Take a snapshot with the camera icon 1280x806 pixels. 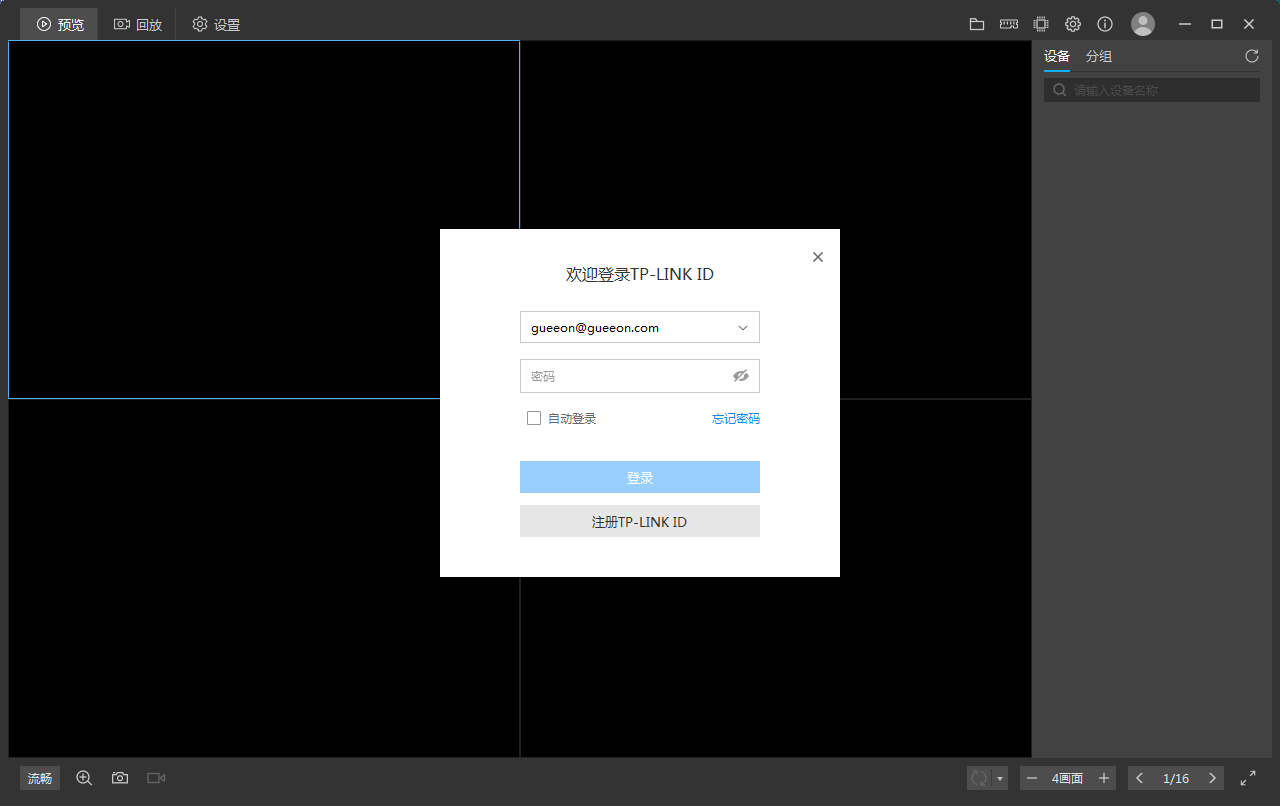point(120,778)
